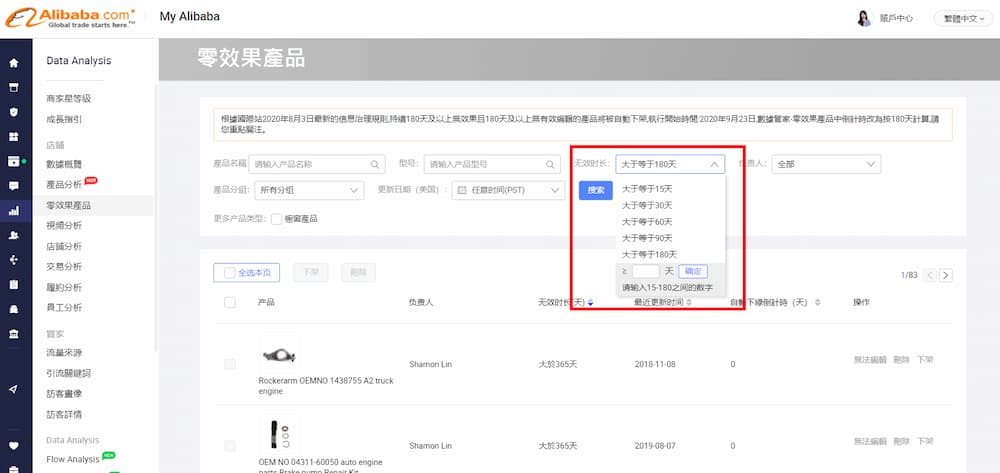Click the paper plane icon in sidebar

(13, 389)
